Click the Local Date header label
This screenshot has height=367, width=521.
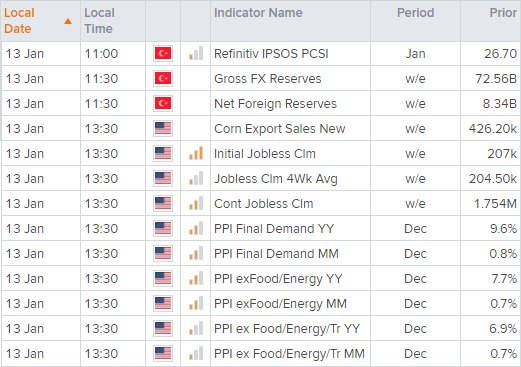[x=19, y=21]
